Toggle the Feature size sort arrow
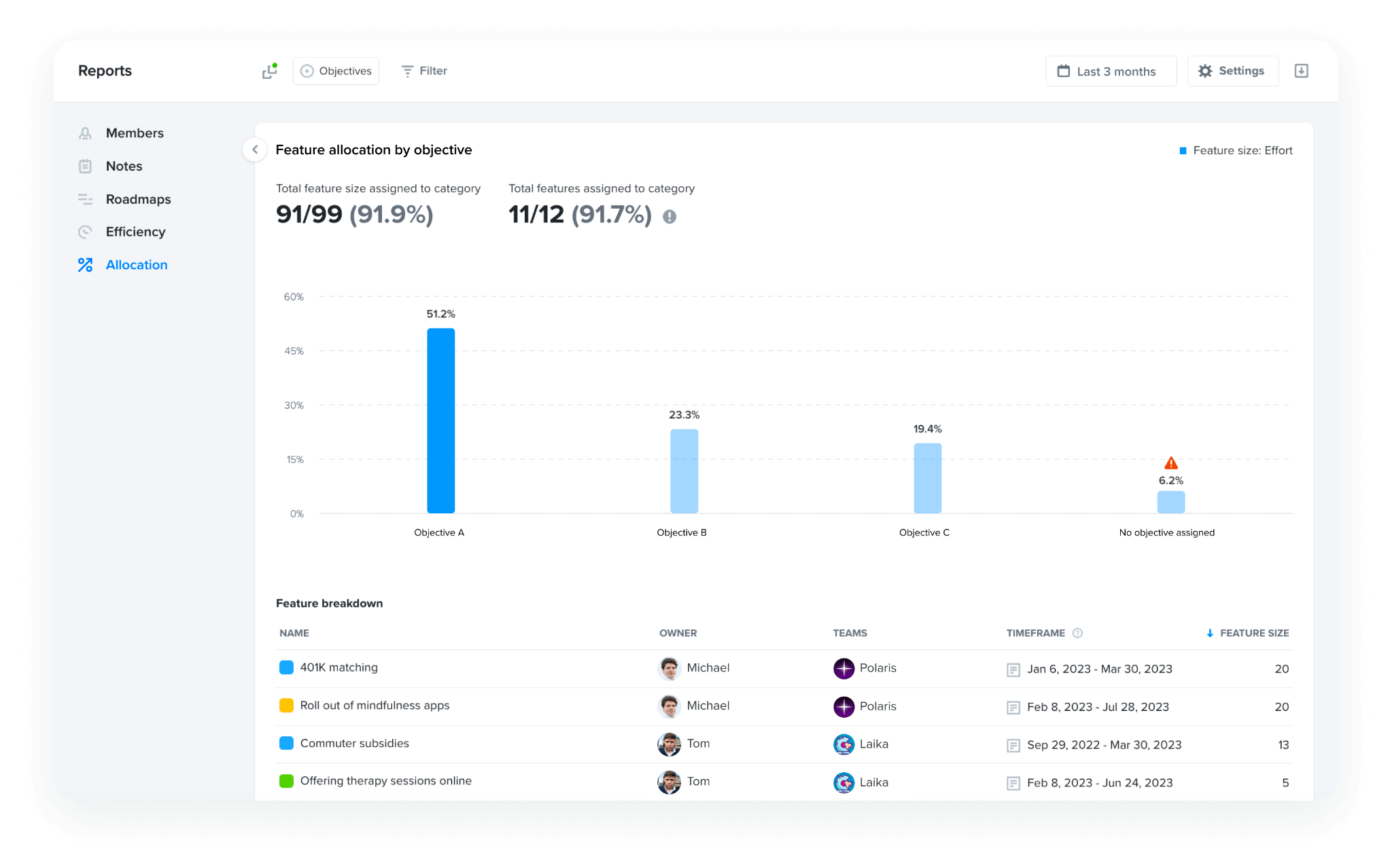The width and height of the screenshot is (1392, 868). point(1210,633)
